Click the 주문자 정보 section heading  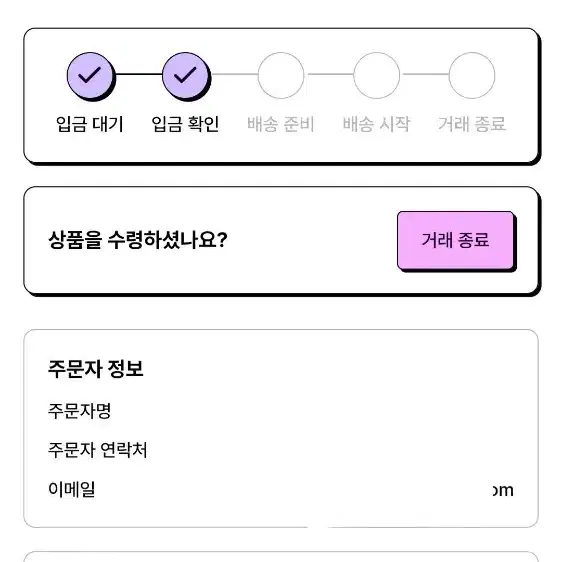tap(96, 368)
